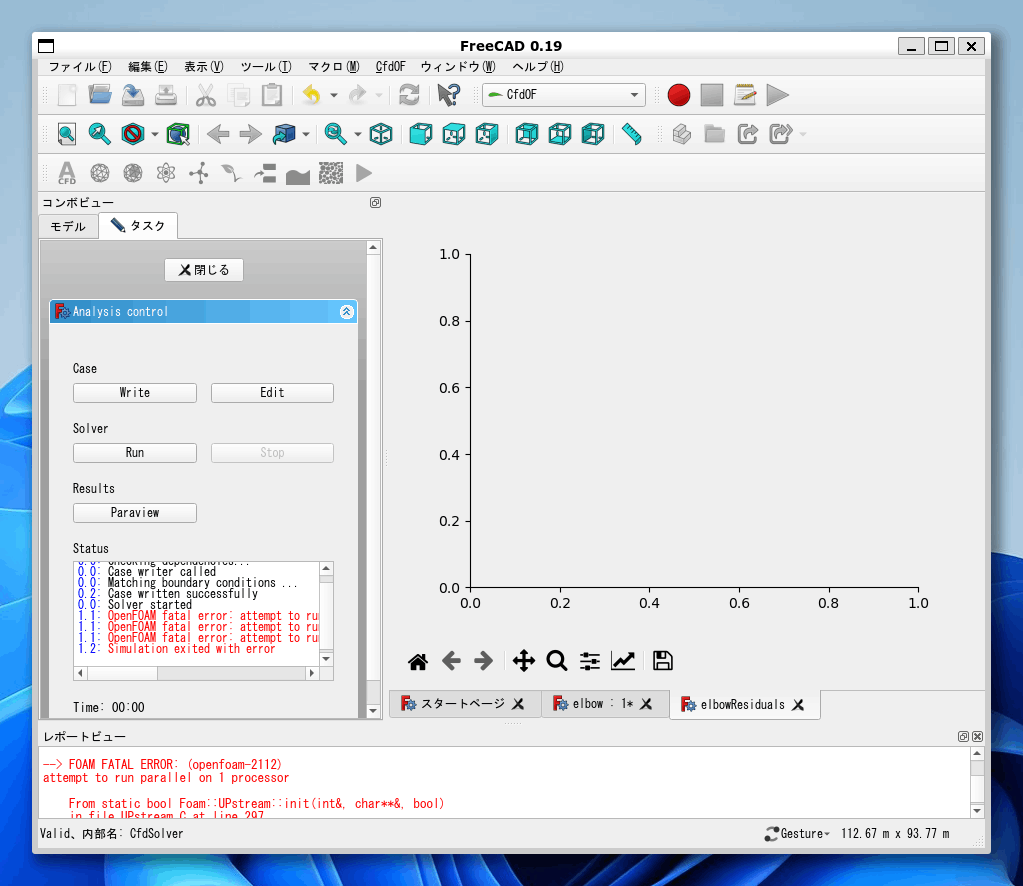Open plot subplot configuration sliders icon
The width and height of the screenshot is (1023, 886).
click(x=590, y=661)
